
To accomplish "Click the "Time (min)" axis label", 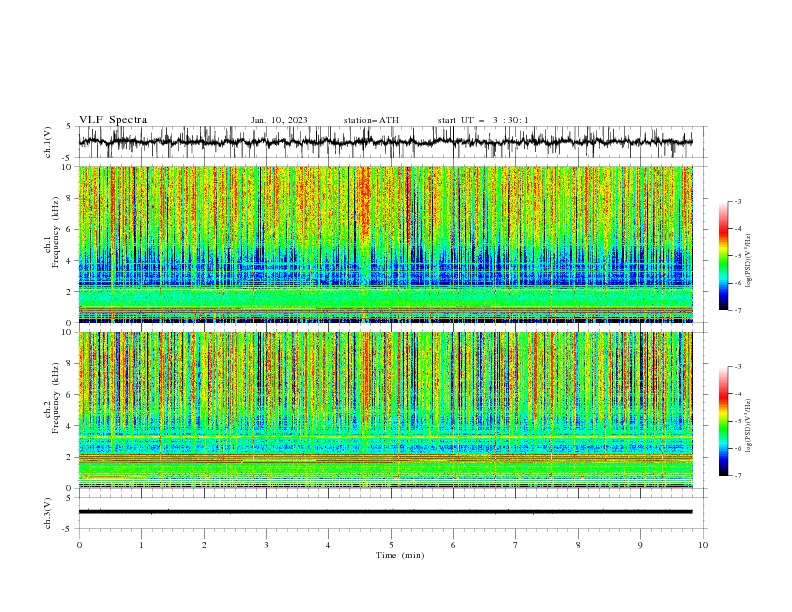I will point(400,555).
